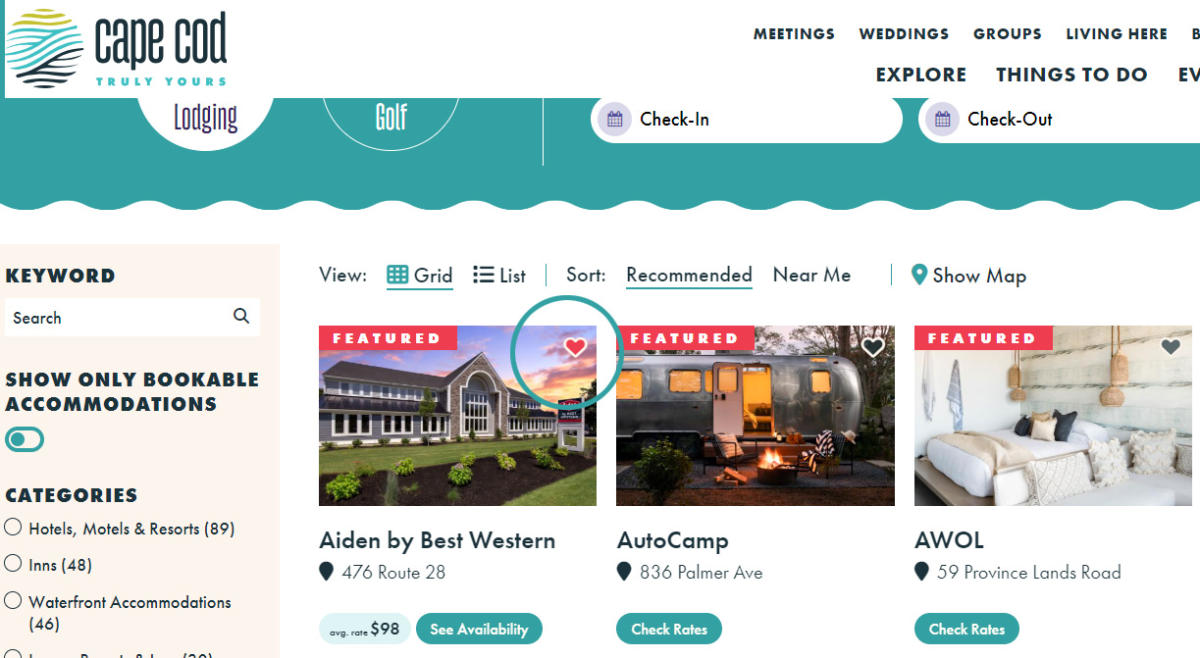Choose Waterfront Accommodations category option
Image resolution: width=1200 pixels, height=658 pixels.
coord(13,601)
